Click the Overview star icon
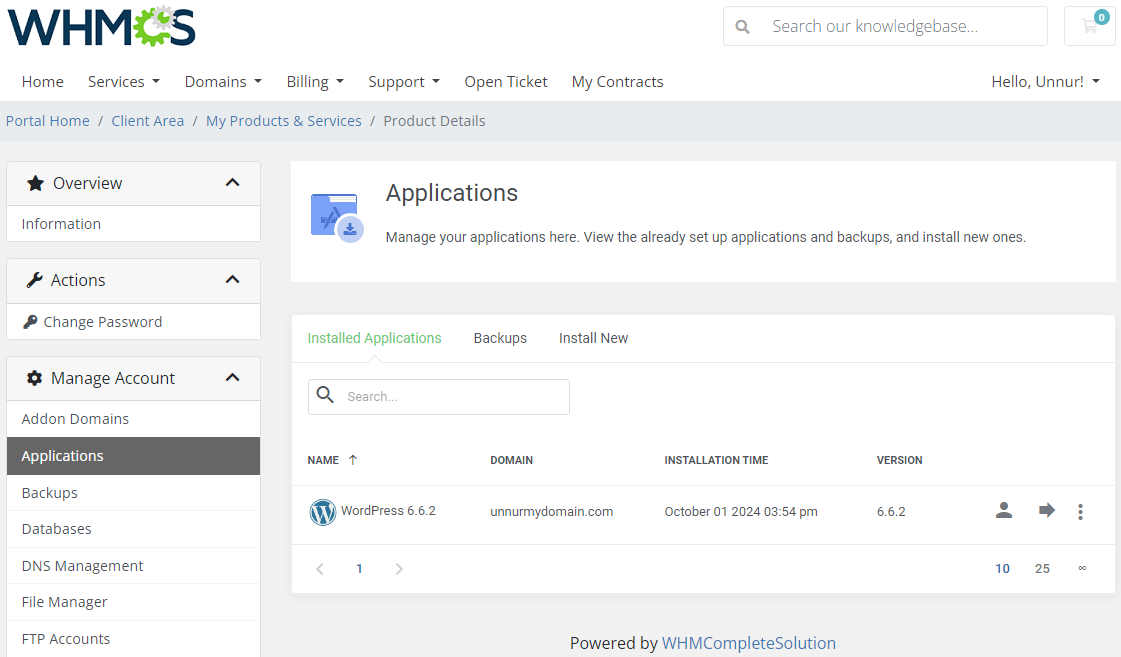Screen dimensions: 1121x657 35,184
